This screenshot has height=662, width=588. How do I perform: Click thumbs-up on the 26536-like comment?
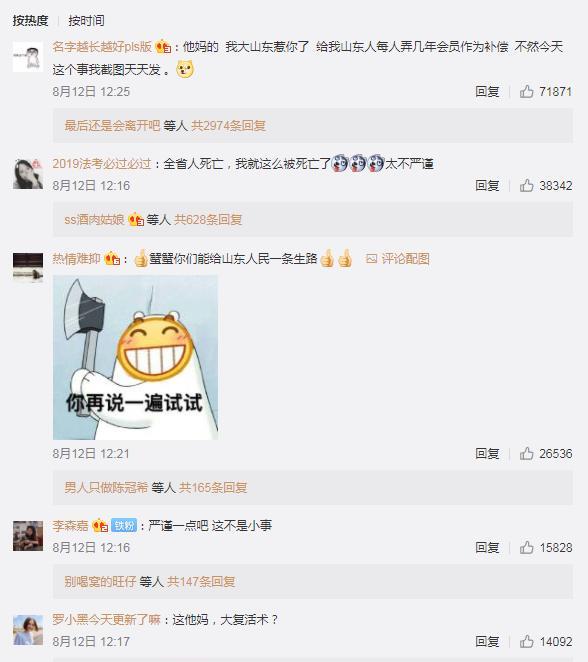click(526, 453)
